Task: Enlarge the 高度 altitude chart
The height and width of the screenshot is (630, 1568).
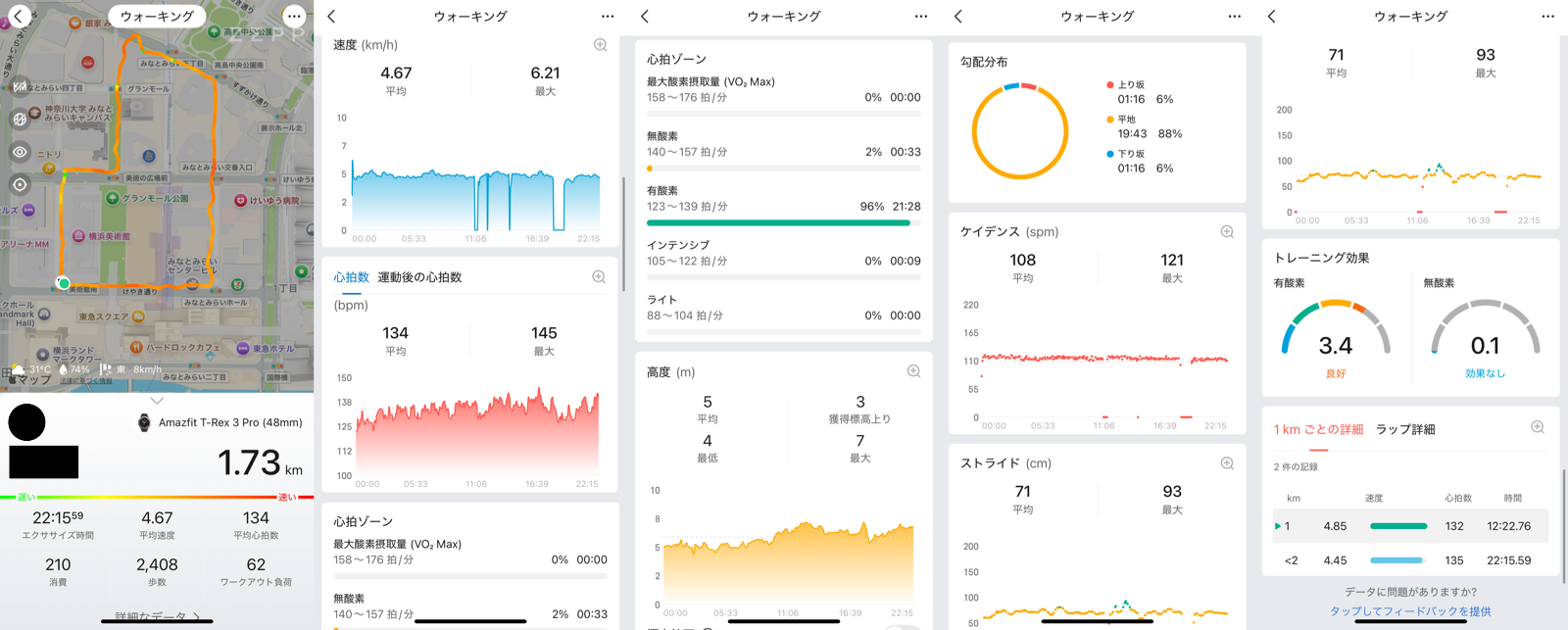Action: (913, 371)
